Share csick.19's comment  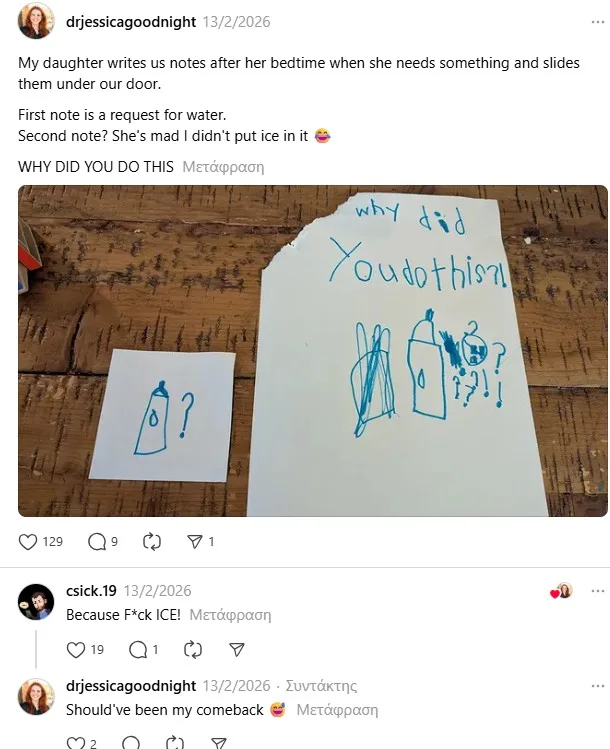pos(237,650)
